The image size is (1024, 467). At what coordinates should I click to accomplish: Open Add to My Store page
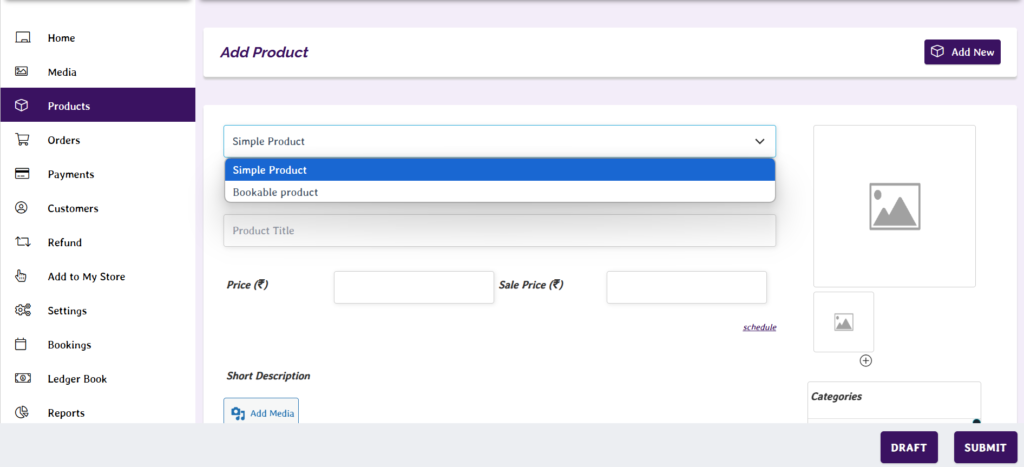coord(86,277)
